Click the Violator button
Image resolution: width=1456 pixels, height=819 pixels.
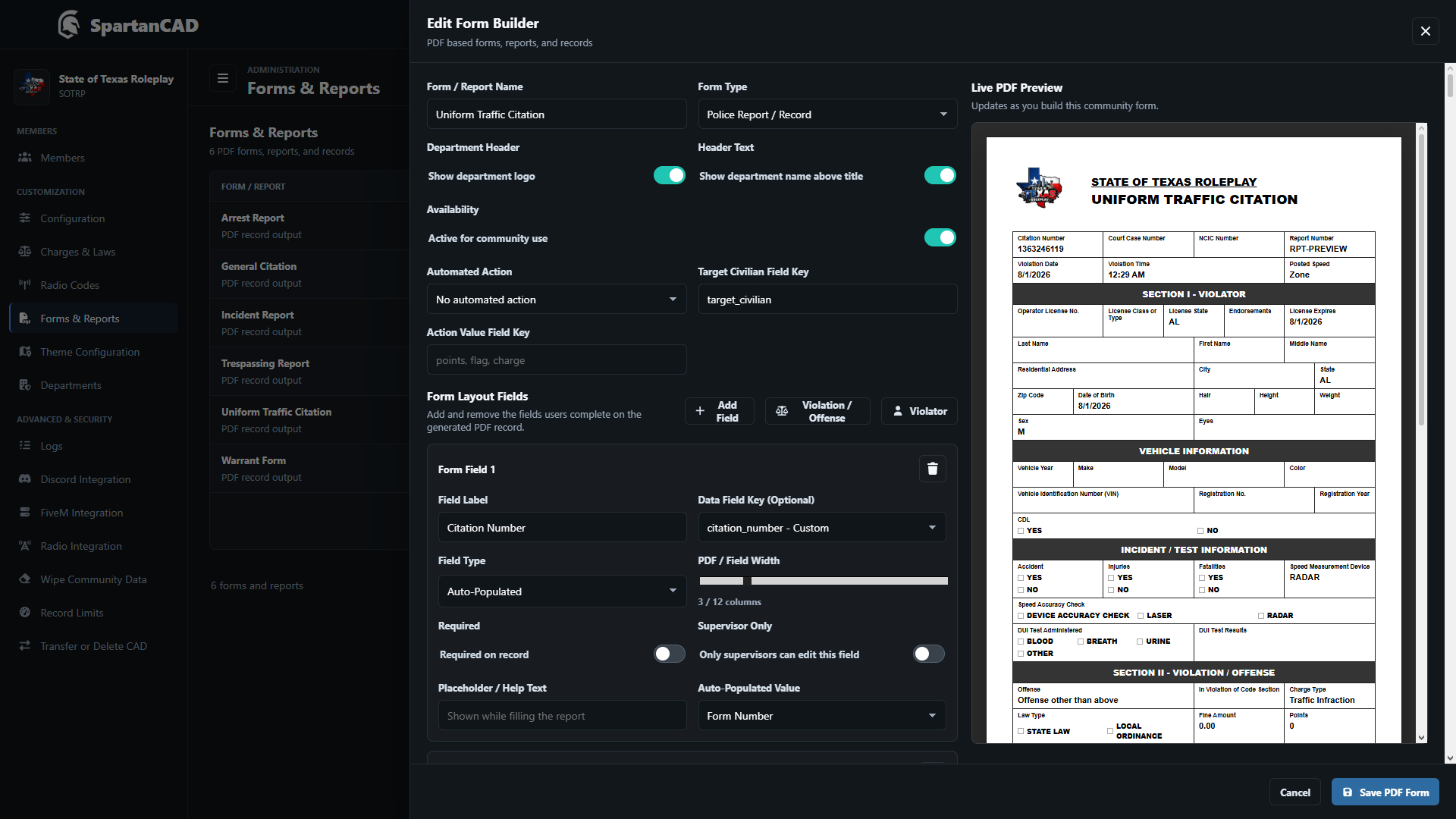point(919,411)
